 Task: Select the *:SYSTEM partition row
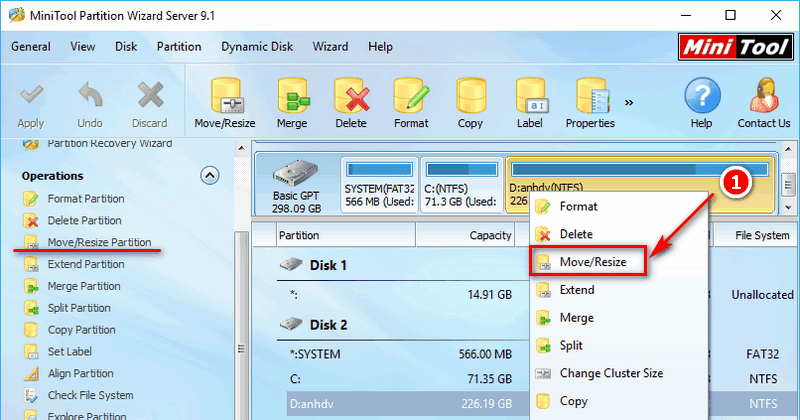403,354
